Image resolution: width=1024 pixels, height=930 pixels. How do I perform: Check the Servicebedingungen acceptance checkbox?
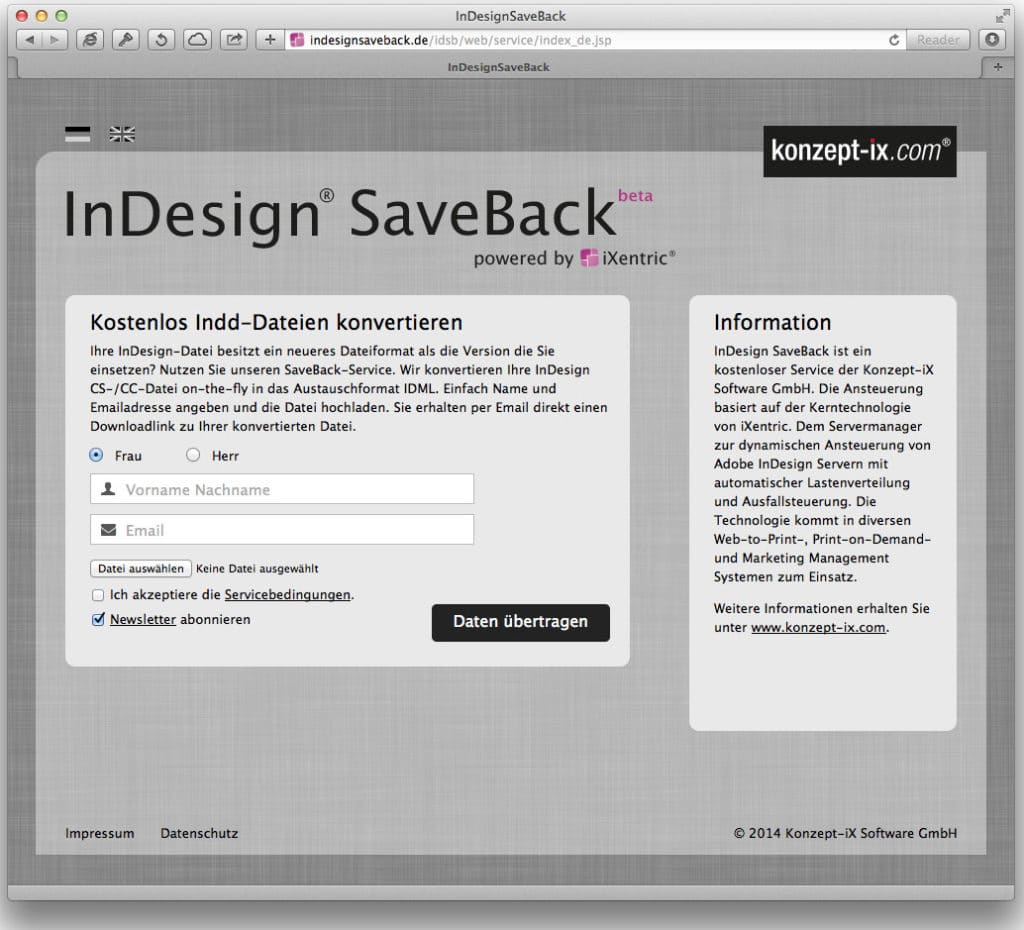(98, 595)
